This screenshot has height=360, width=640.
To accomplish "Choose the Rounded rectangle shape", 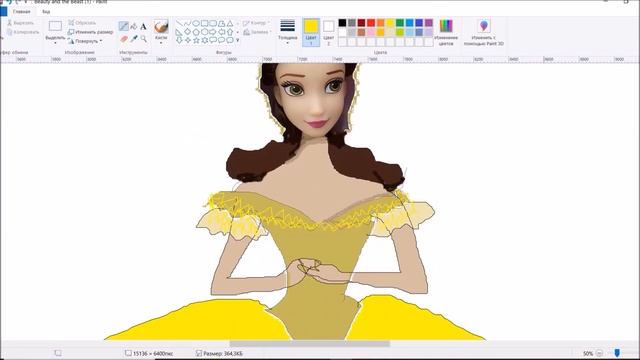I will (213, 23).
